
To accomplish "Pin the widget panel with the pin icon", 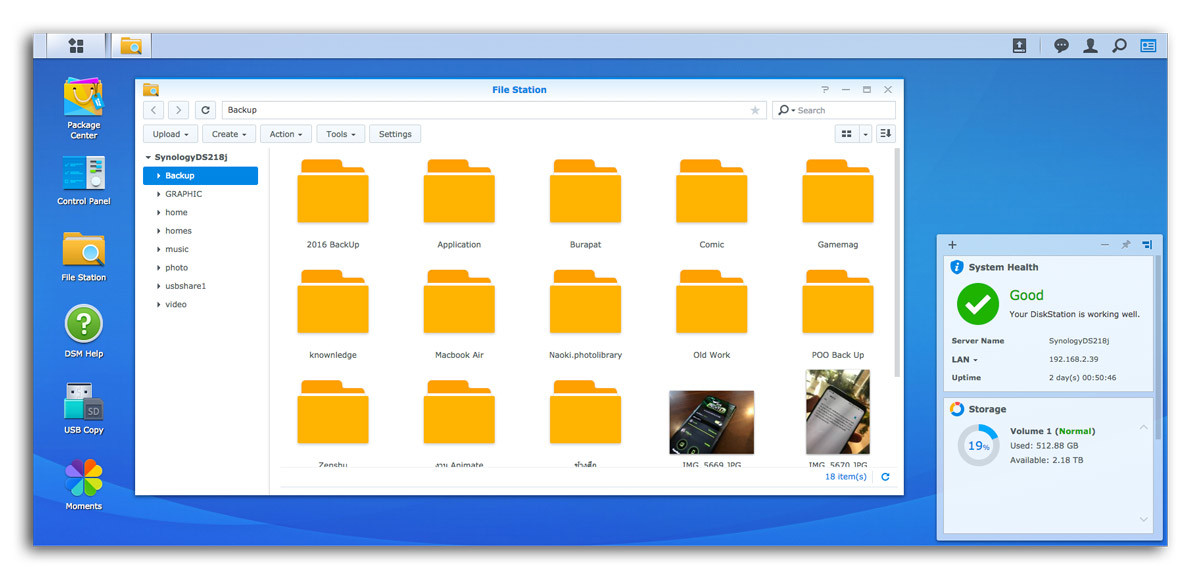I will click(x=1126, y=245).
